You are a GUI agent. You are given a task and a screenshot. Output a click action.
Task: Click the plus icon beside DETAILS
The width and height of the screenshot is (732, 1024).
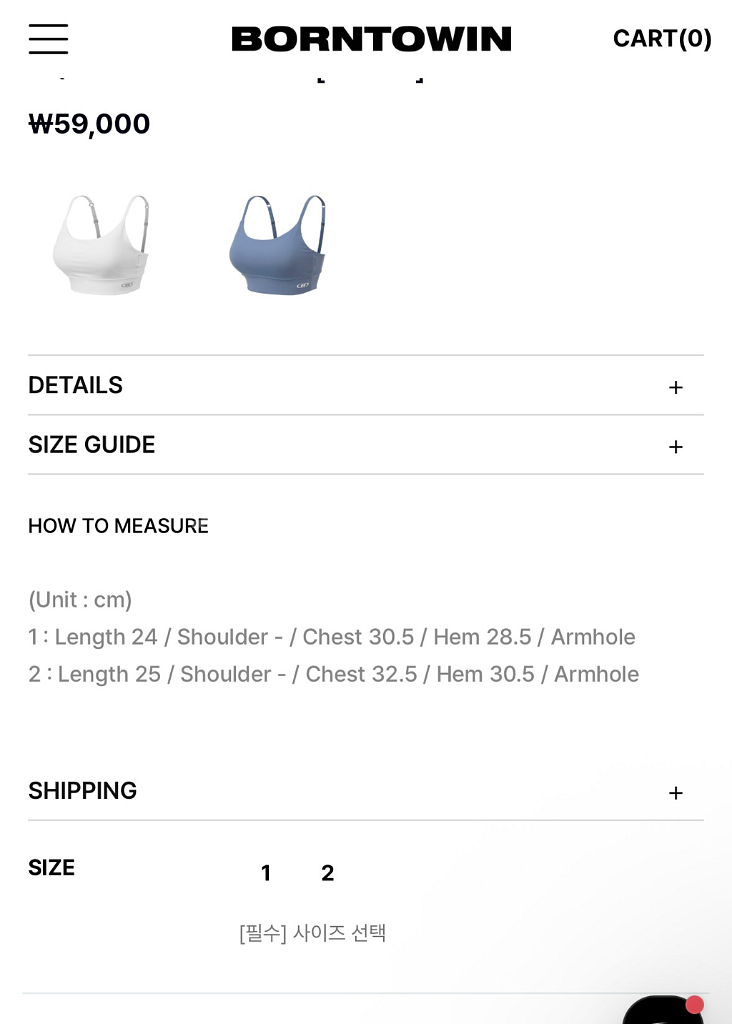pos(676,387)
